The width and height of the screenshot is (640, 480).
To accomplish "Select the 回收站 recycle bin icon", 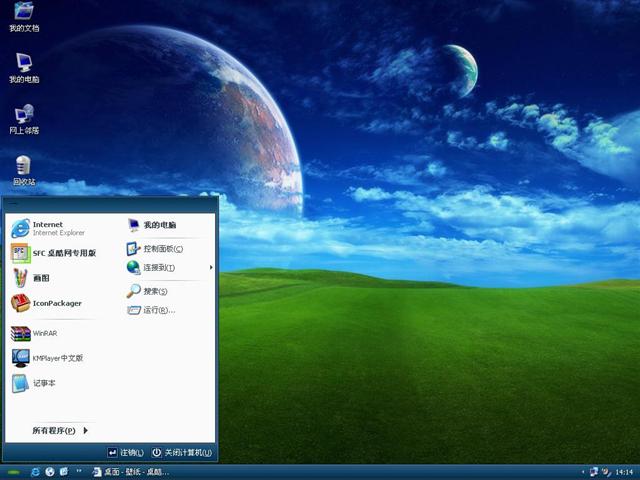I will tap(24, 170).
